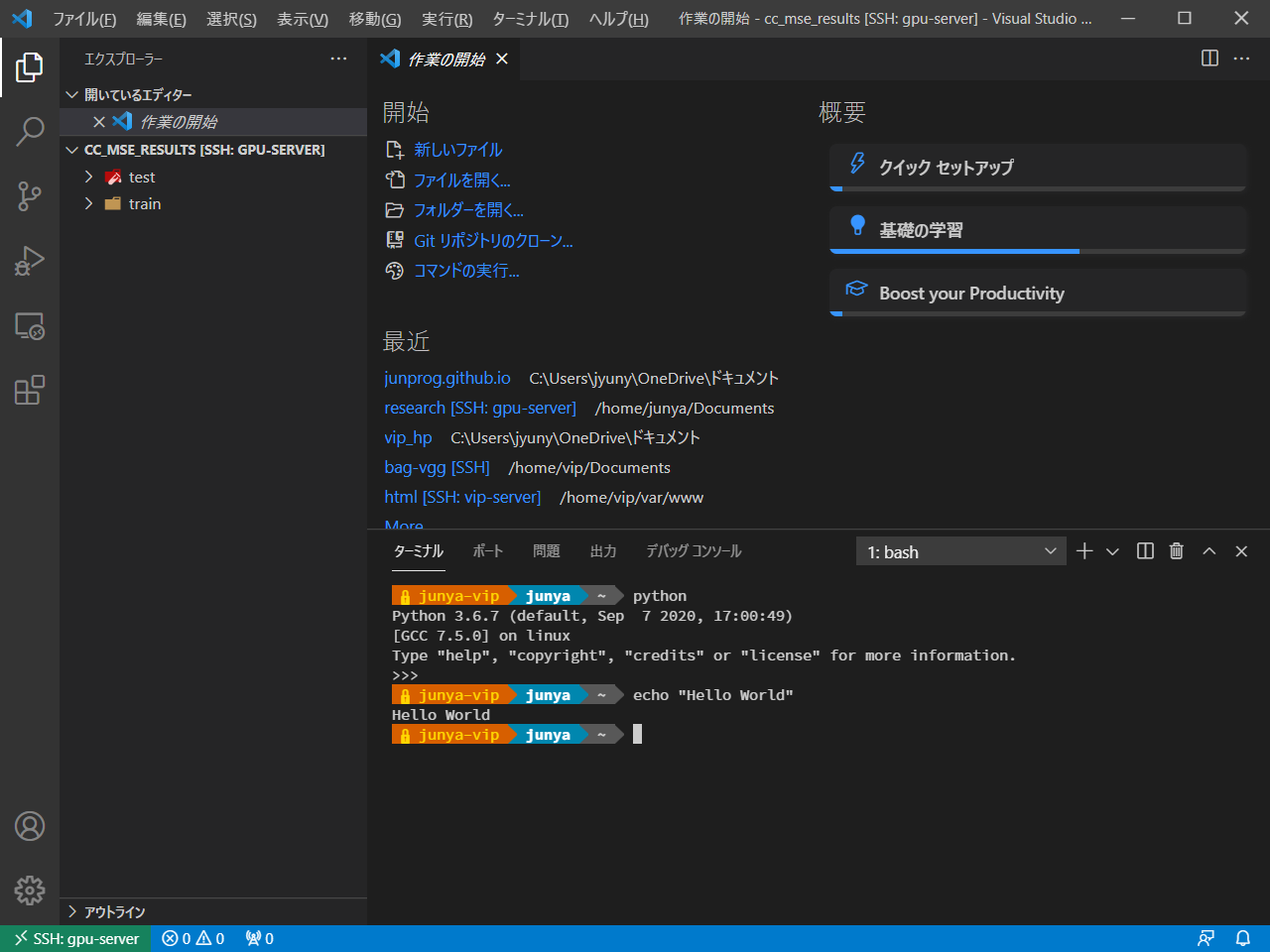The width and height of the screenshot is (1270, 952).
Task: Open the Run and Debug view
Action: point(30,261)
